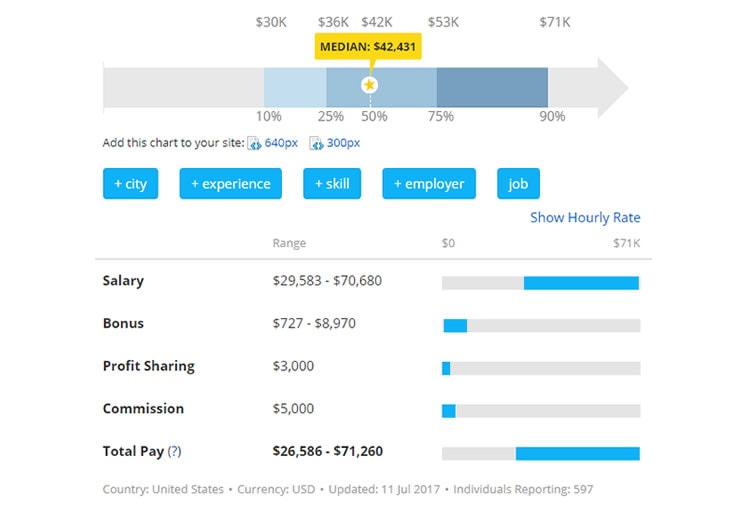Add the + employer filter
This screenshot has width=750, height=512.
tap(429, 183)
